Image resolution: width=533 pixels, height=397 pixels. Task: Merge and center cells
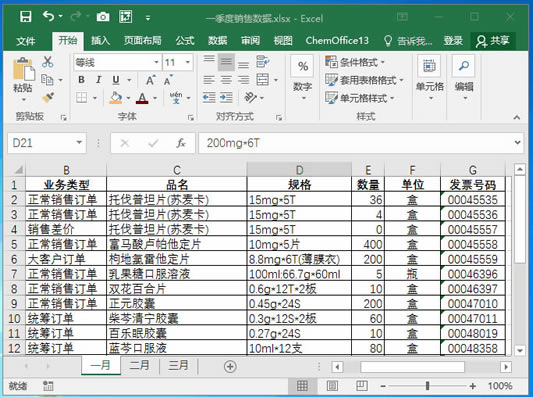click(x=263, y=80)
